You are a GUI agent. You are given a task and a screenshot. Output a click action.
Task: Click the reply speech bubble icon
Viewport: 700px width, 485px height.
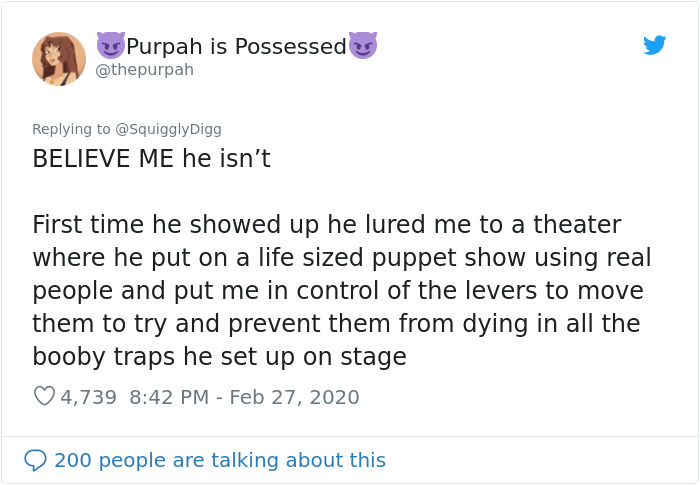click(x=35, y=460)
